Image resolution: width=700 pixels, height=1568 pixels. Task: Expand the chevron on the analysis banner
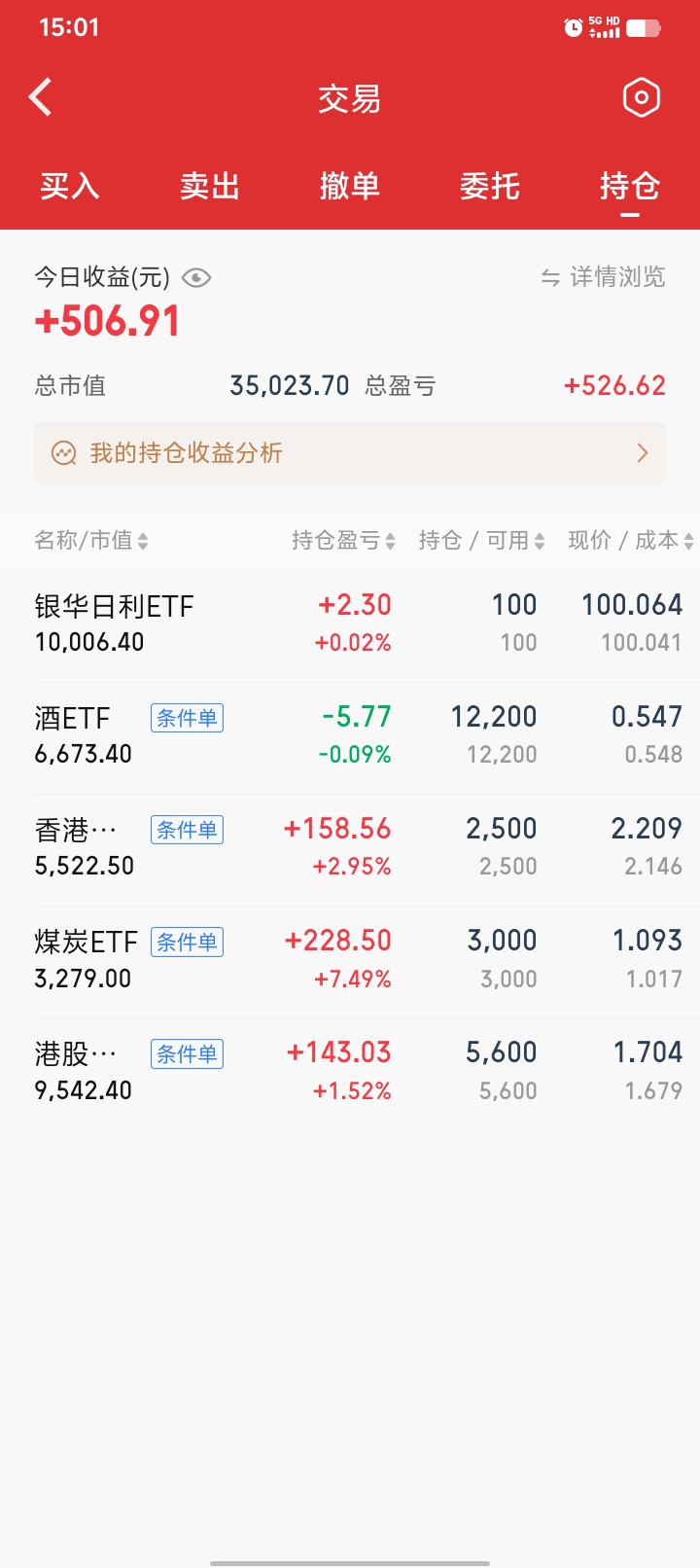click(642, 453)
